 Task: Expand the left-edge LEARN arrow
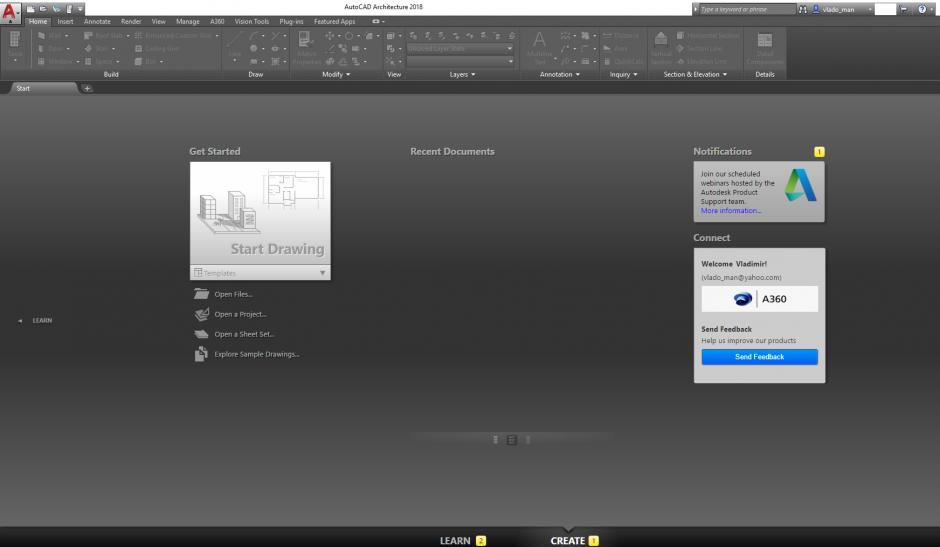(20, 321)
